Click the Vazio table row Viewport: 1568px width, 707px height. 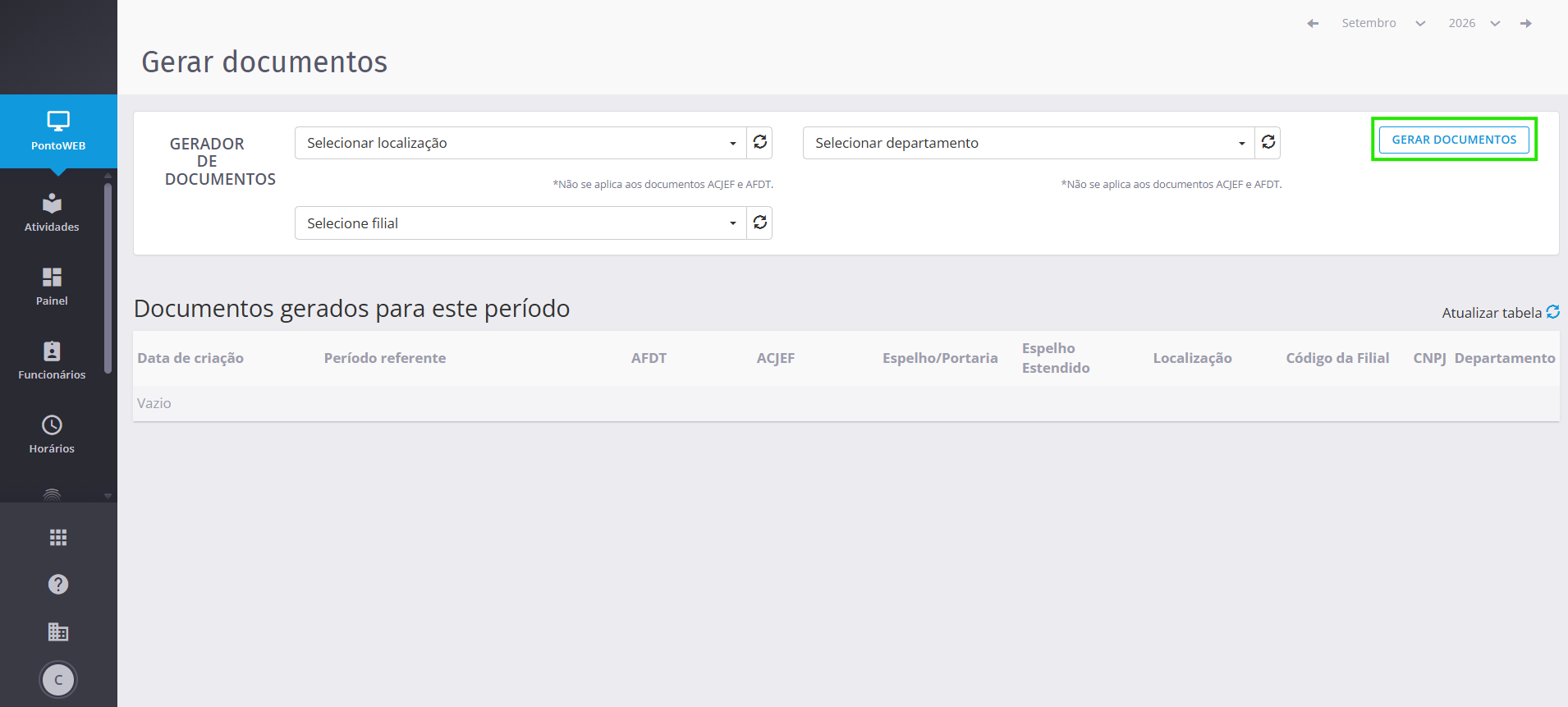point(846,403)
